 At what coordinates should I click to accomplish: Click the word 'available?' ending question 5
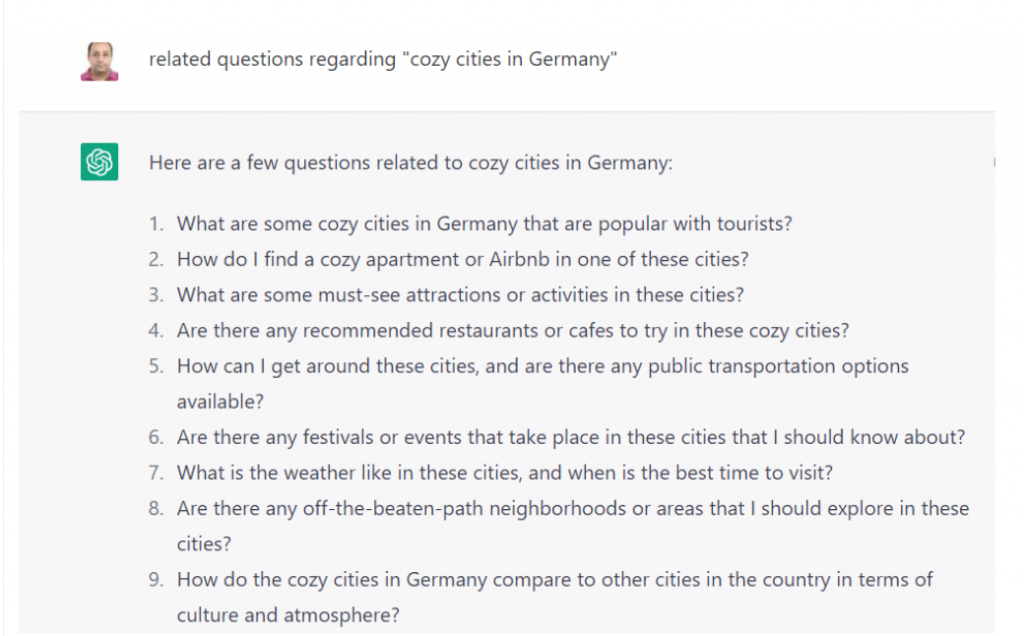click(220, 402)
